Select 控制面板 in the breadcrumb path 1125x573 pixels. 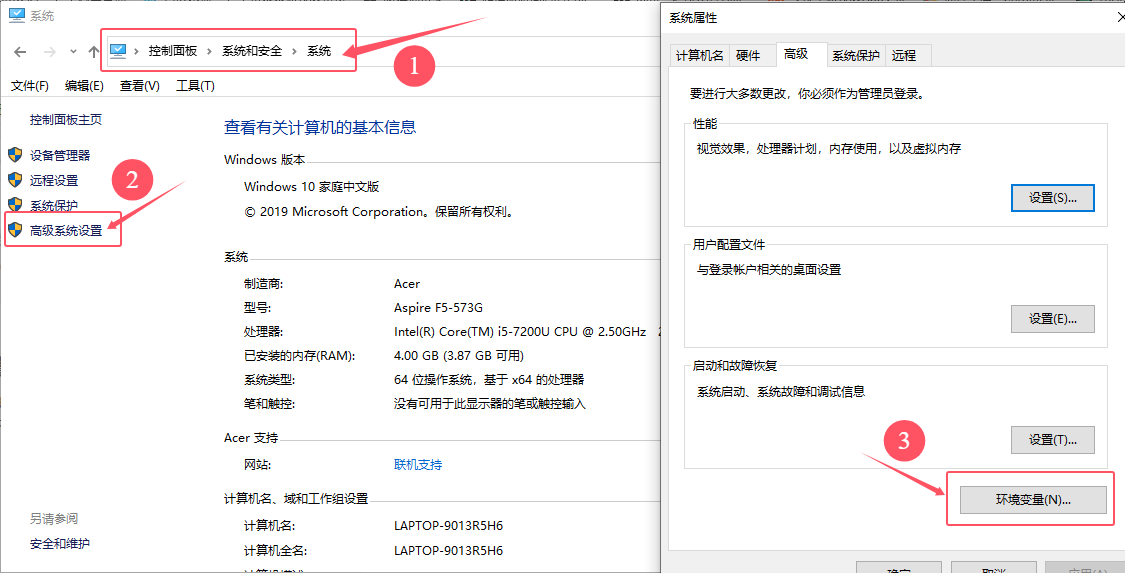[x=173, y=51]
